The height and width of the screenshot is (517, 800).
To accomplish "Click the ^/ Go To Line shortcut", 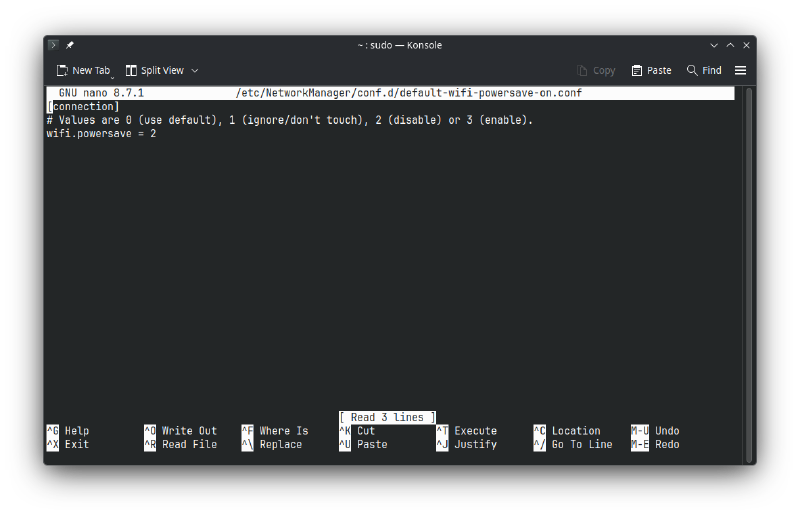I will coord(573,445).
